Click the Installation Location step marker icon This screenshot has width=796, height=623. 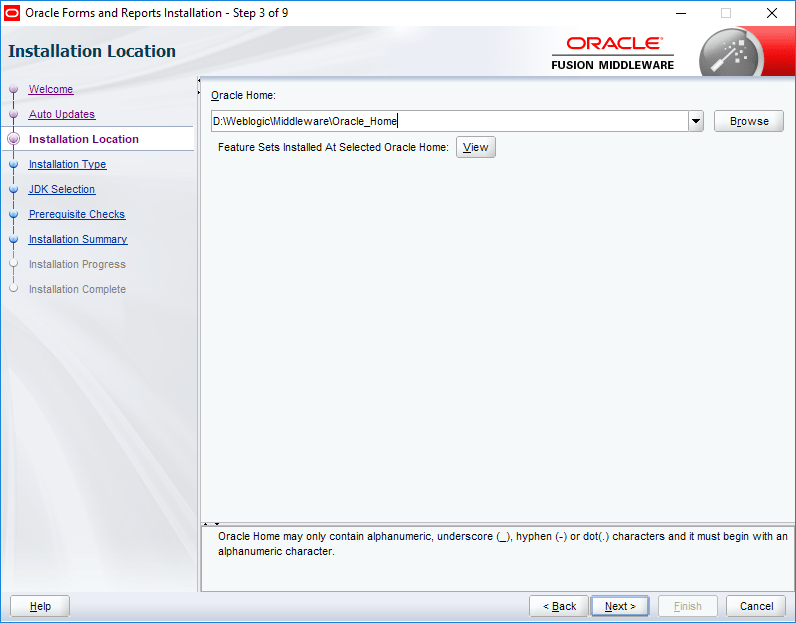14,139
